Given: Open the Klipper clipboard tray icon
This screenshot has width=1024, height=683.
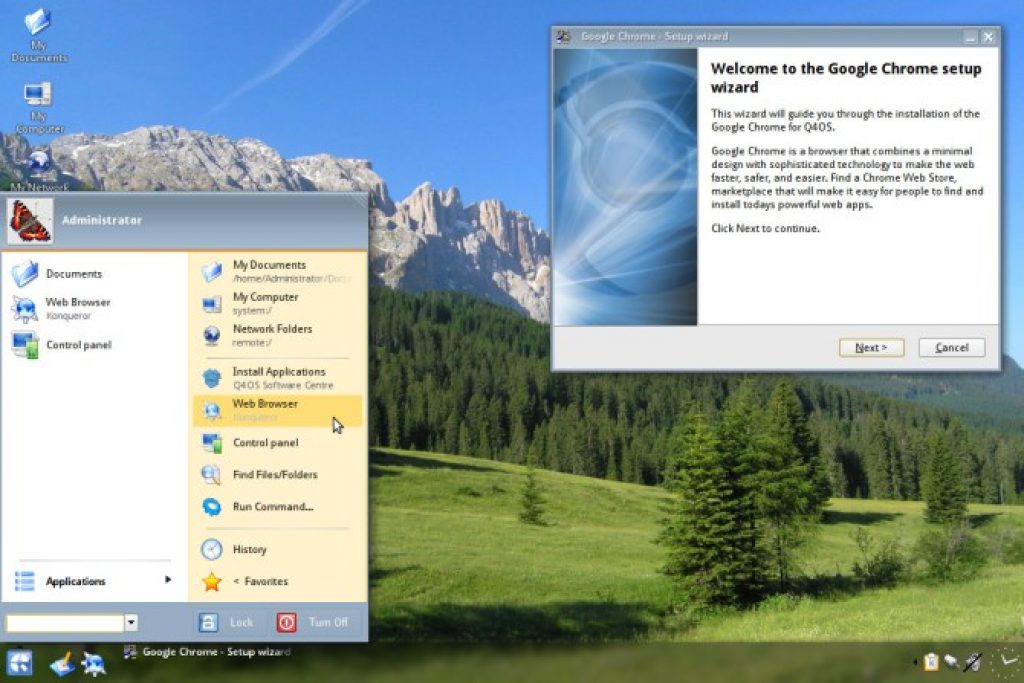Looking at the screenshot, I should click(931, 662).
